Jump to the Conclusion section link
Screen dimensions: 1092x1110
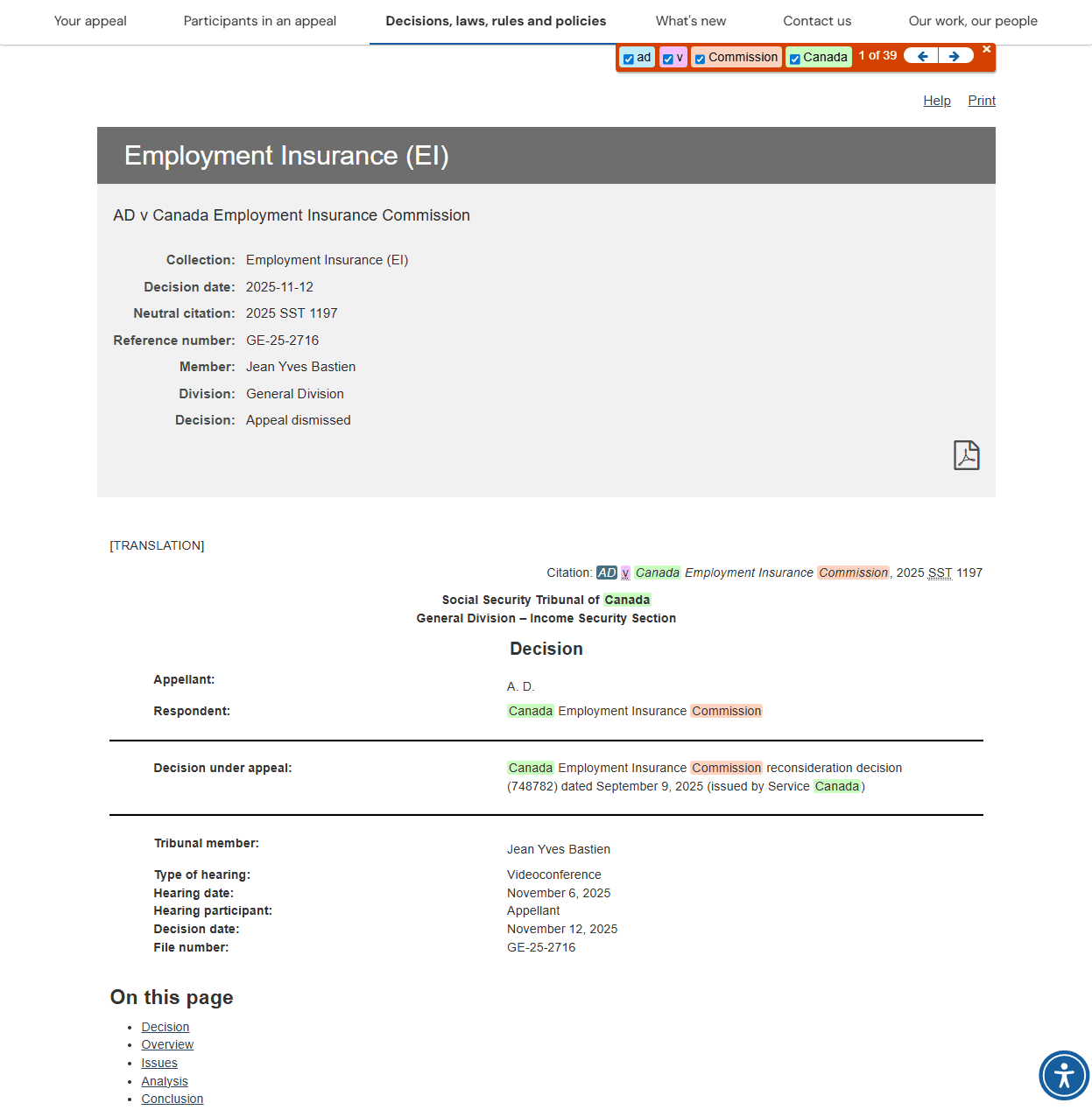pos(173,1099)
